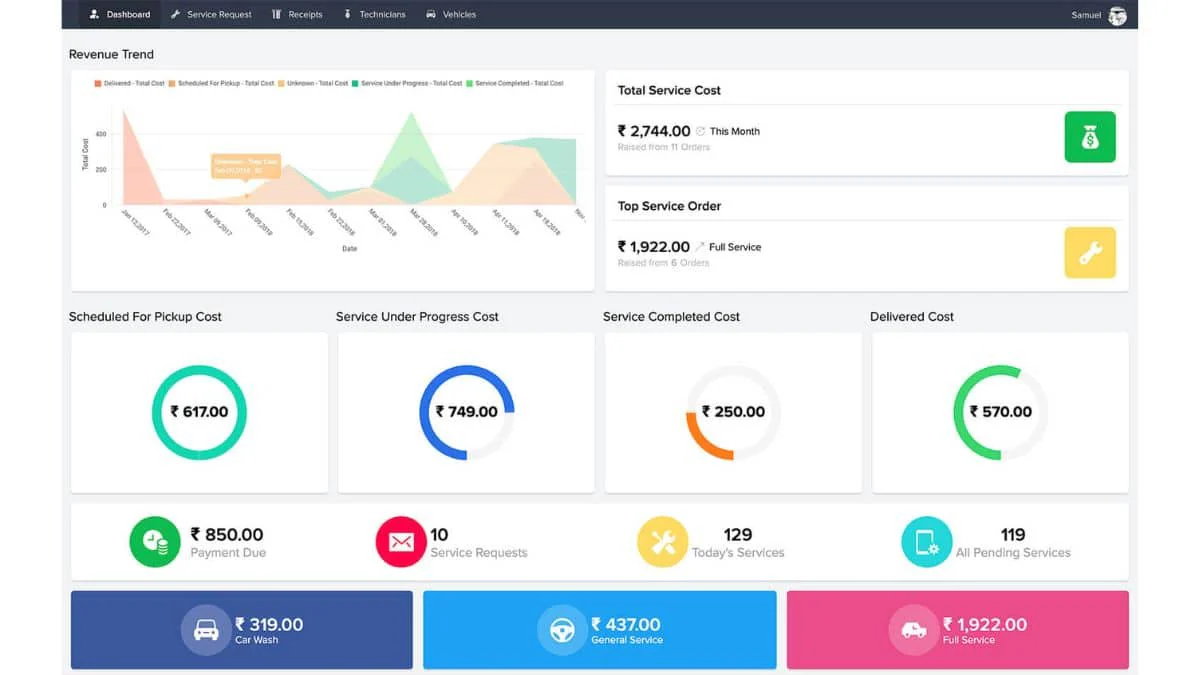Toggle Scheduled For Pickup legend item
The width and height of the screenshot is (1200, 675).
(222, 83)
